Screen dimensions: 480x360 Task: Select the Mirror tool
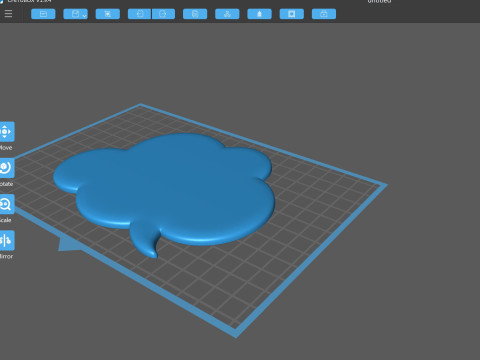pyautogui.click(x=7, y=240)
